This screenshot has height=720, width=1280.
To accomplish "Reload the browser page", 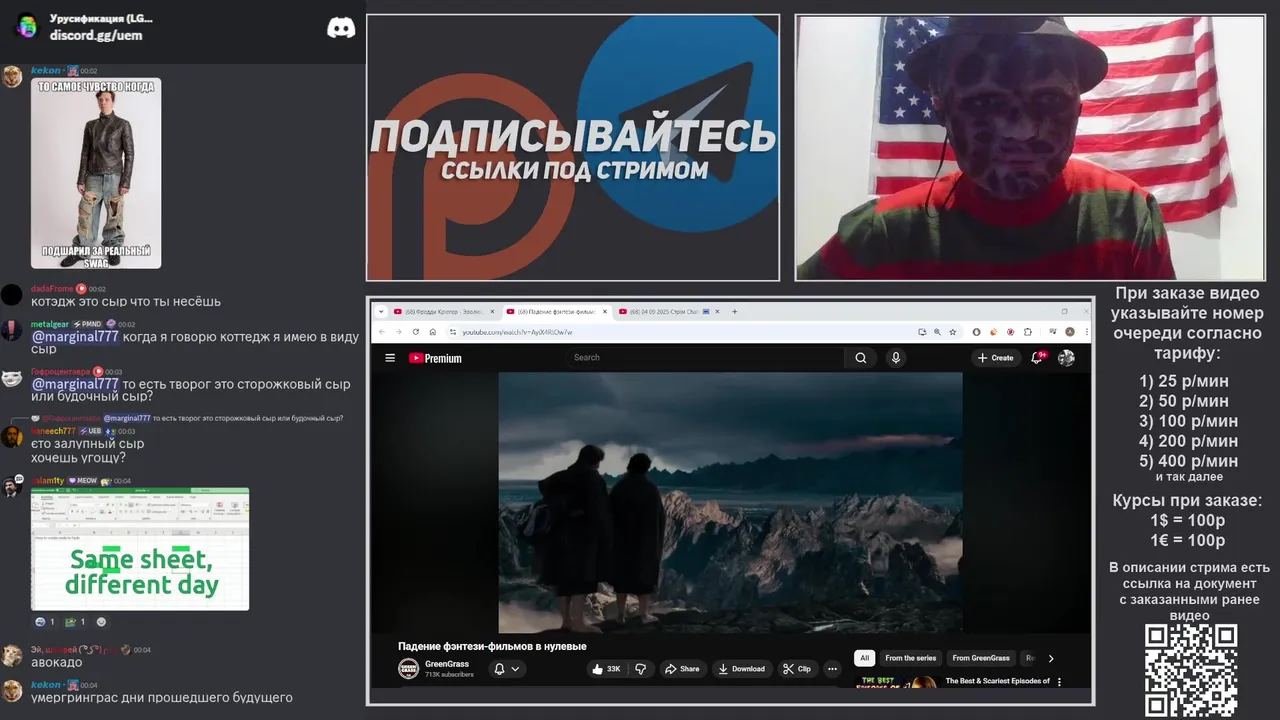I will (x=416, y=331).
